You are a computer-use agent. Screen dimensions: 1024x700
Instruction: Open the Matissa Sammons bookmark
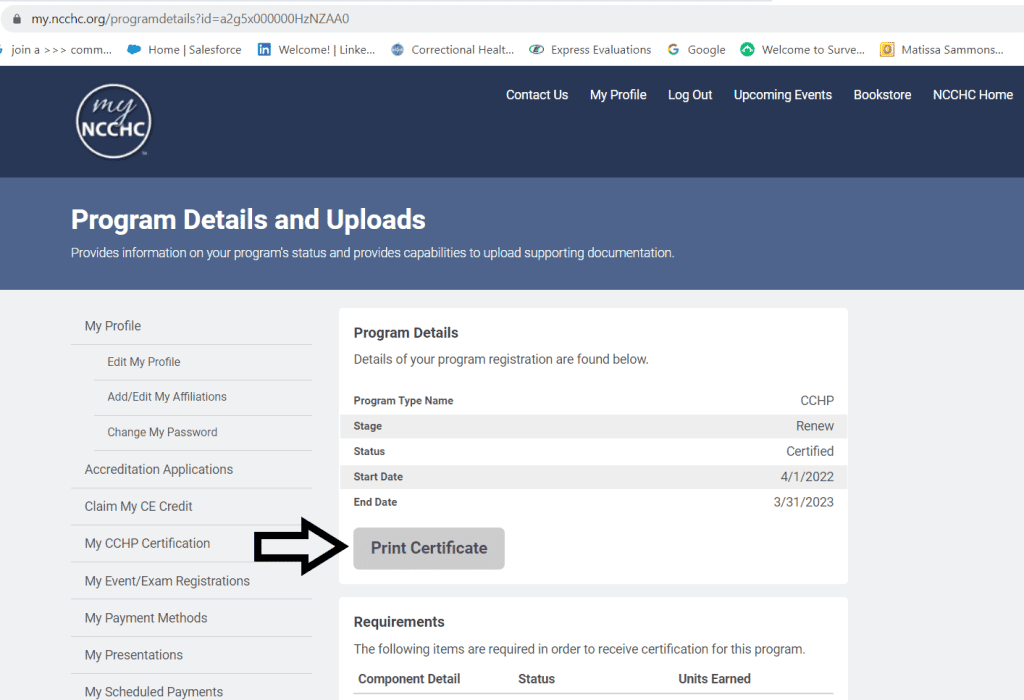pos(941,49)
